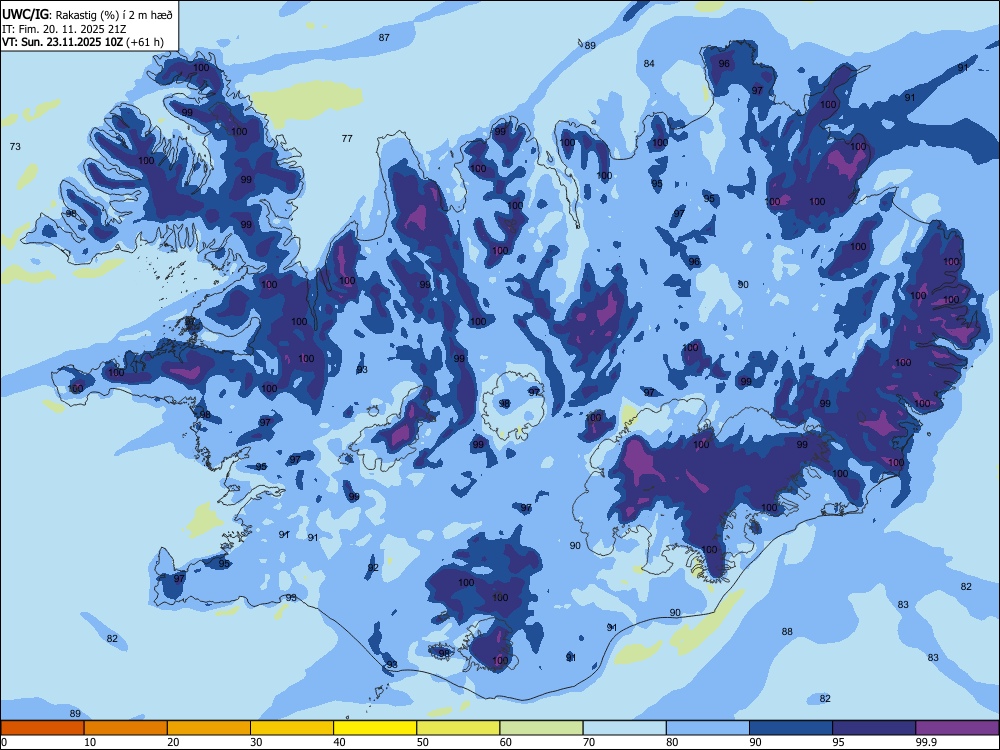Click the pale blue 70–80 legend swatch
Screen dimensions: 1000x750
coord(624,728)
